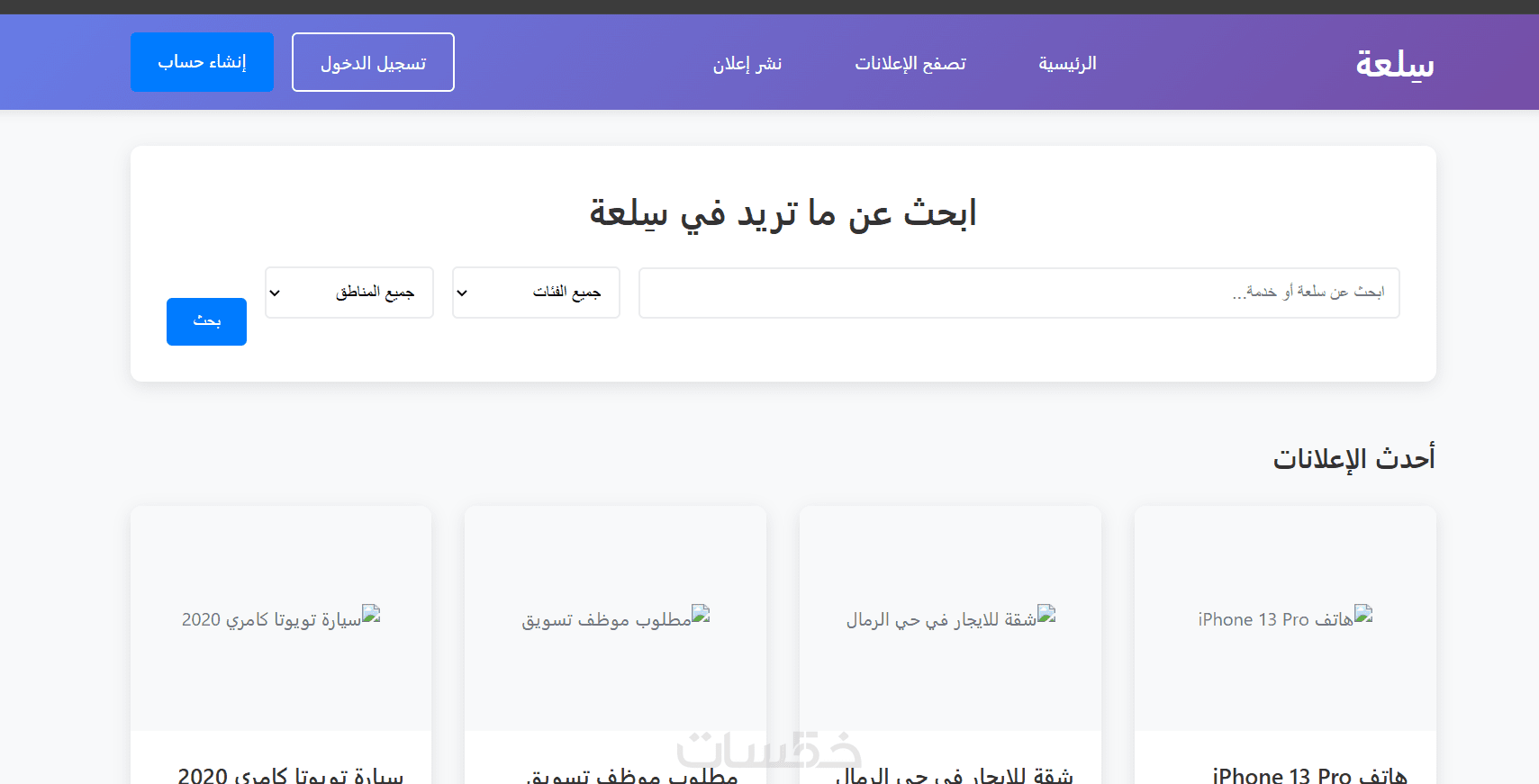
Task: Expand the جميع المناطق regions dropdown
Action: (x=349, y=293)
